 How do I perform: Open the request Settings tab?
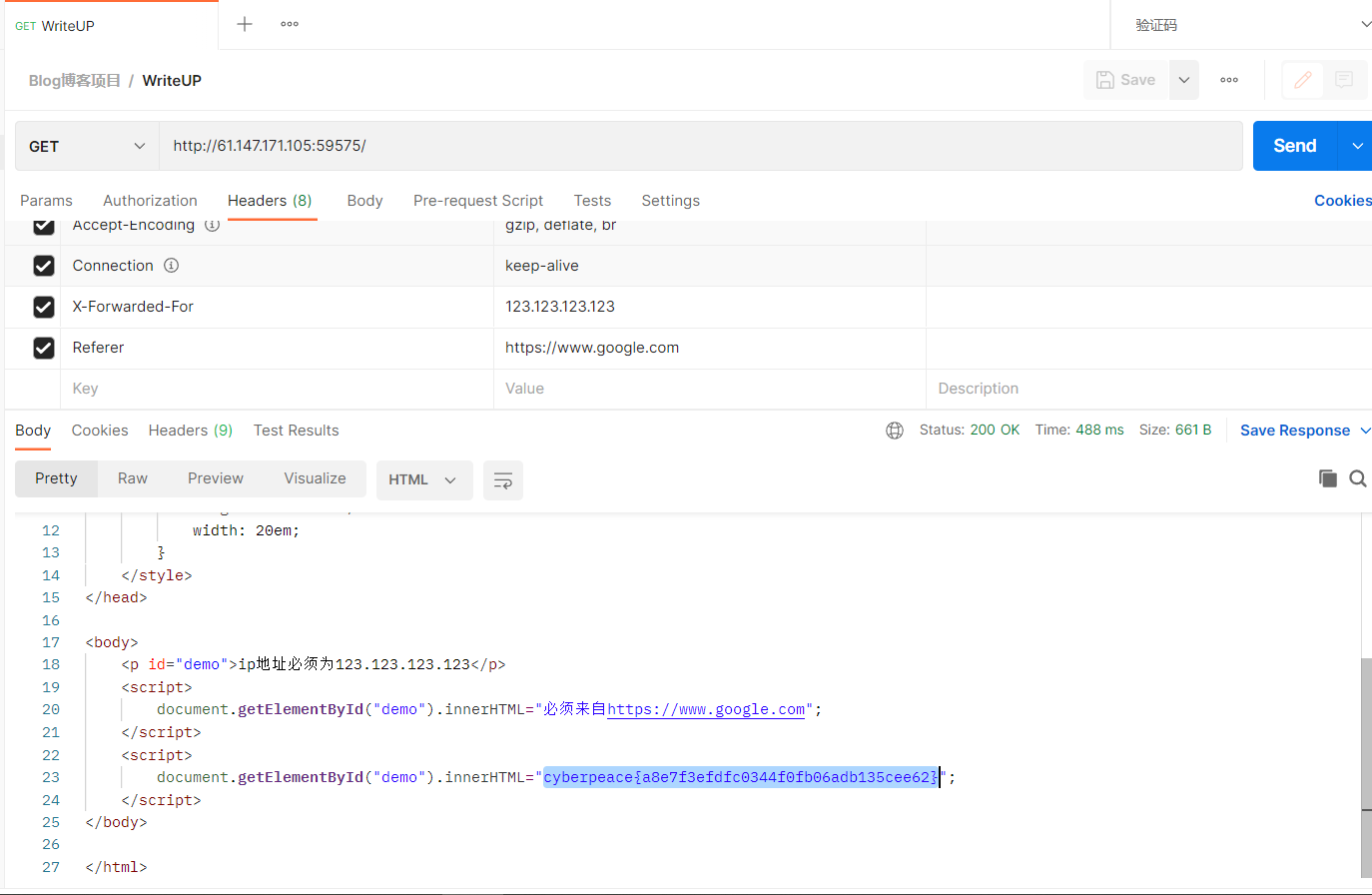coord(670,201)
